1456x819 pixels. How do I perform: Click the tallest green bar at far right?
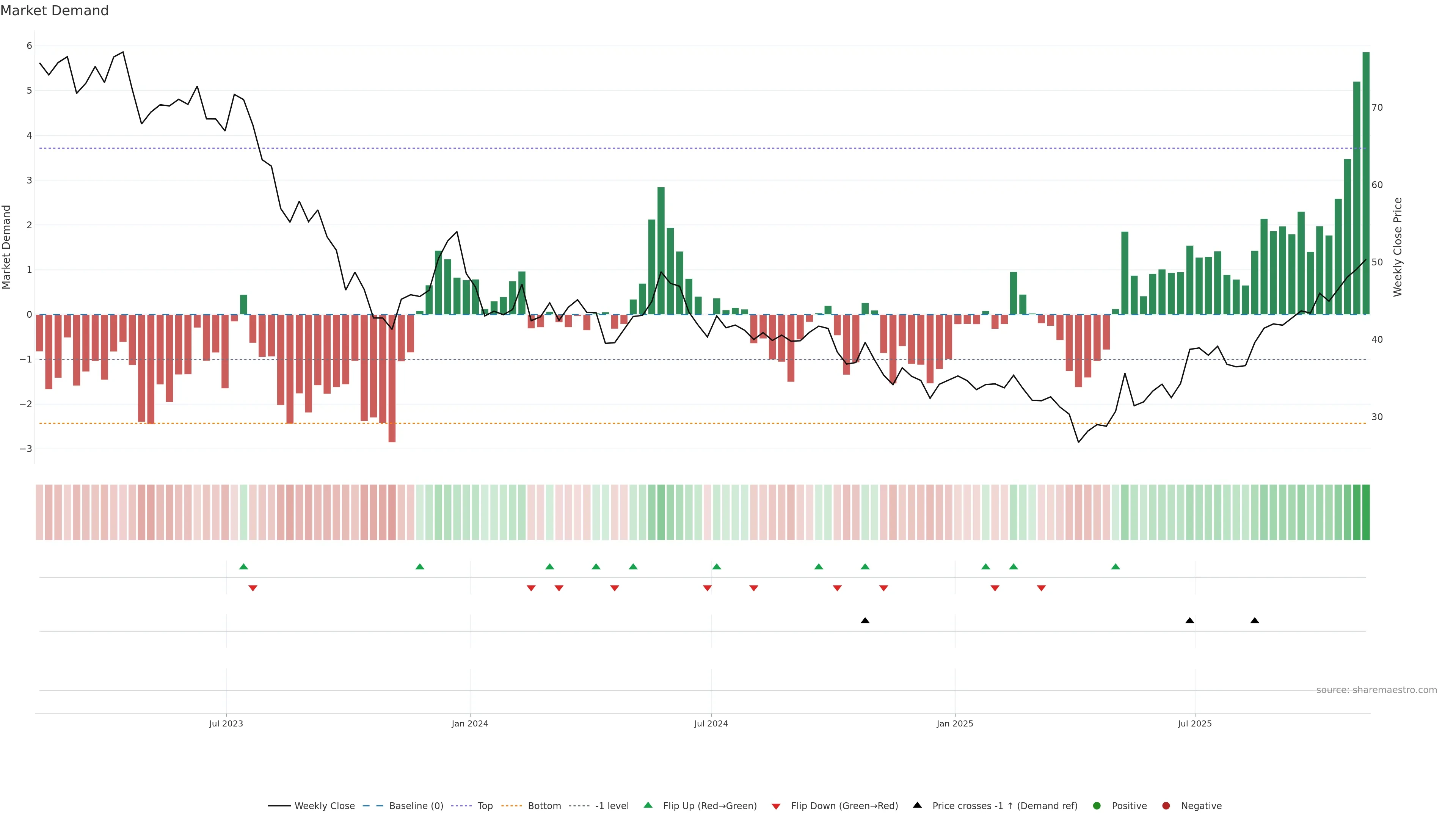pyautogui.click(x=1365, y=181)
